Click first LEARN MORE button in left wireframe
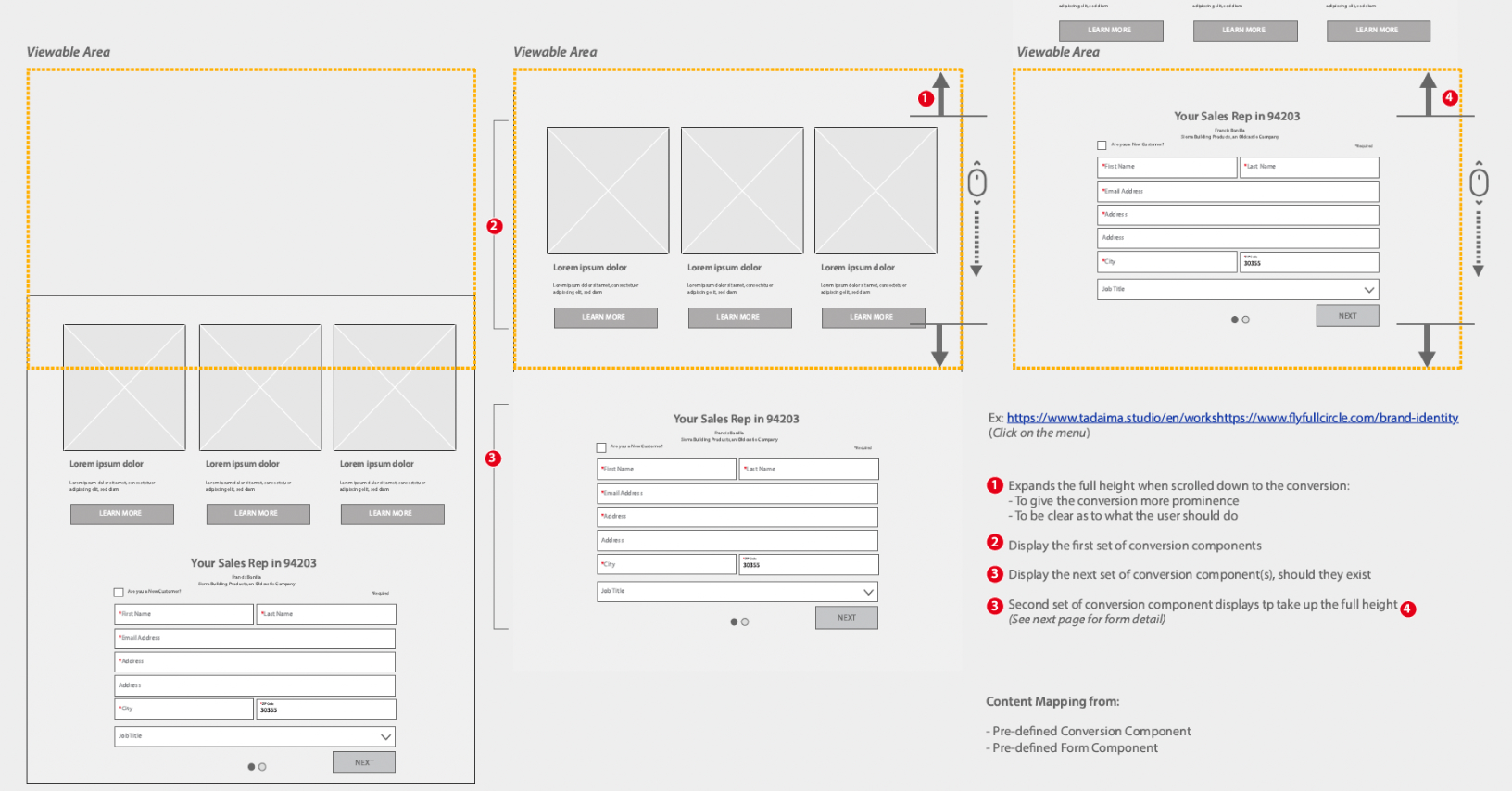This screenshot has width=1512, height=791. (121, 514)
